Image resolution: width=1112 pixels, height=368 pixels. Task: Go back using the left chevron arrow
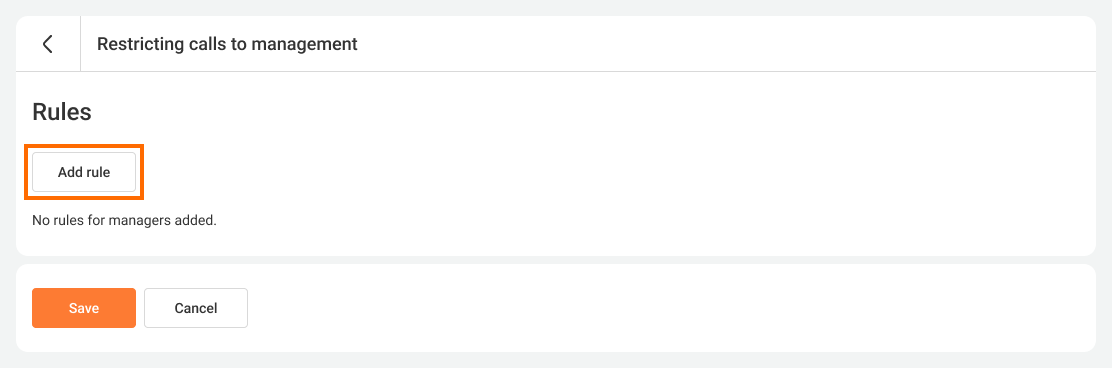[x=48, y=44]
